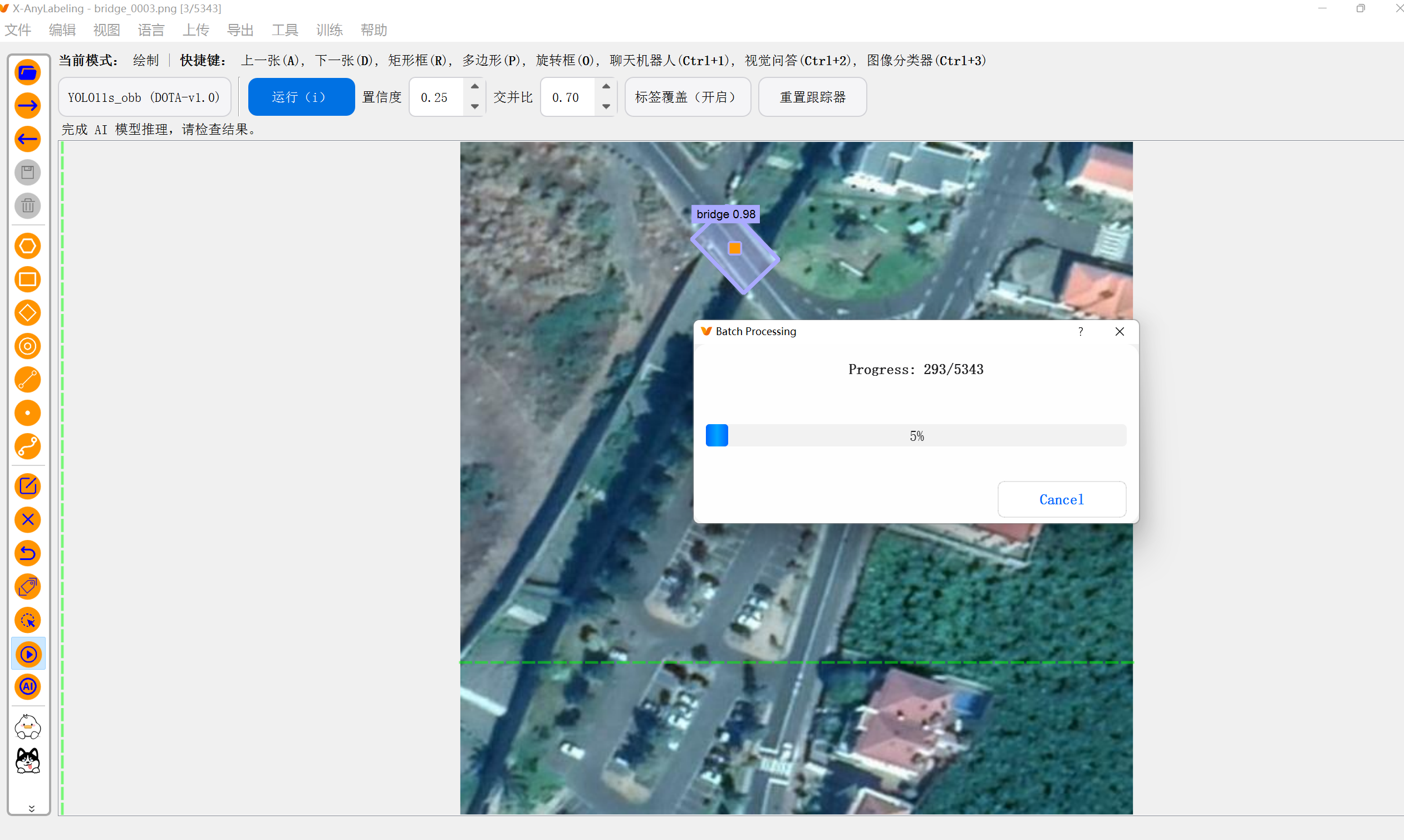Click the AI auto-labeling icon
This screenshot has width=1404, height=840.
pos(28,686)
